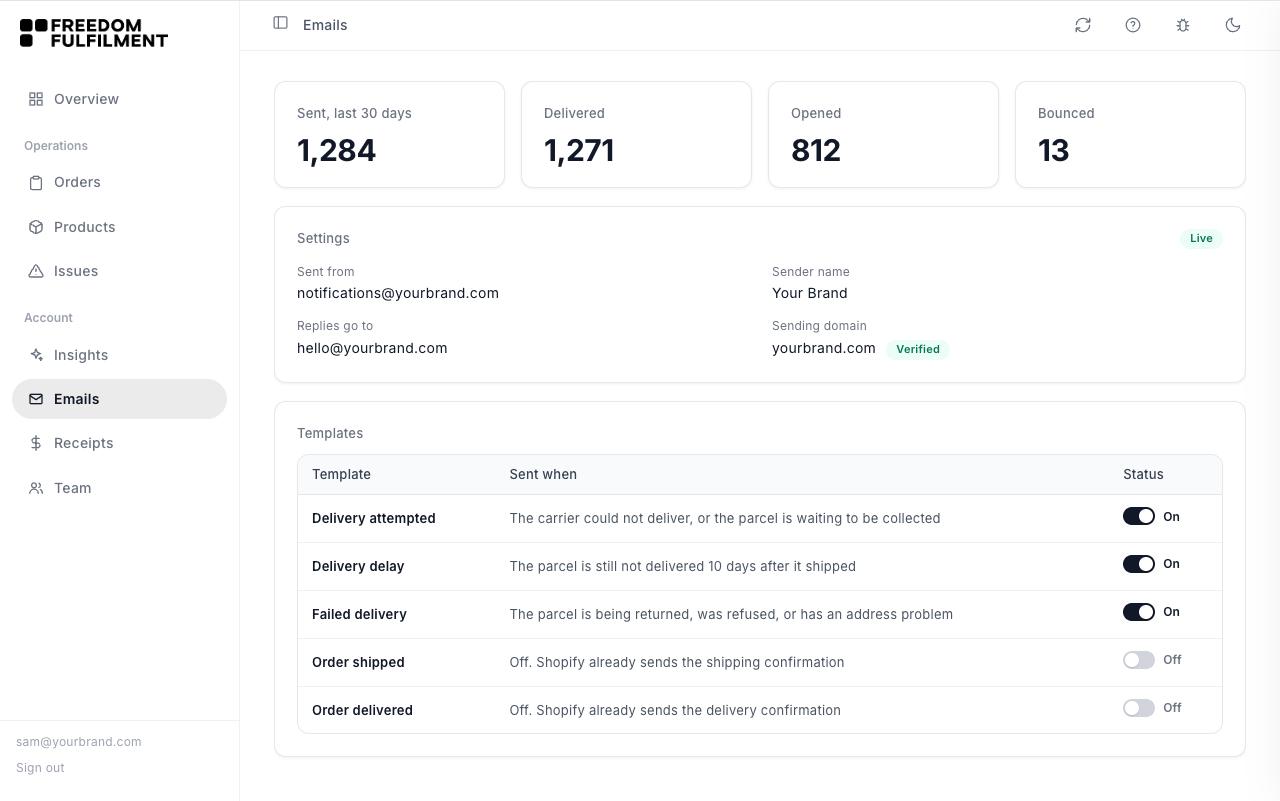Open the Issues page
The width and height of the screenshot is (1280, 801).
[x=119, y=271]
